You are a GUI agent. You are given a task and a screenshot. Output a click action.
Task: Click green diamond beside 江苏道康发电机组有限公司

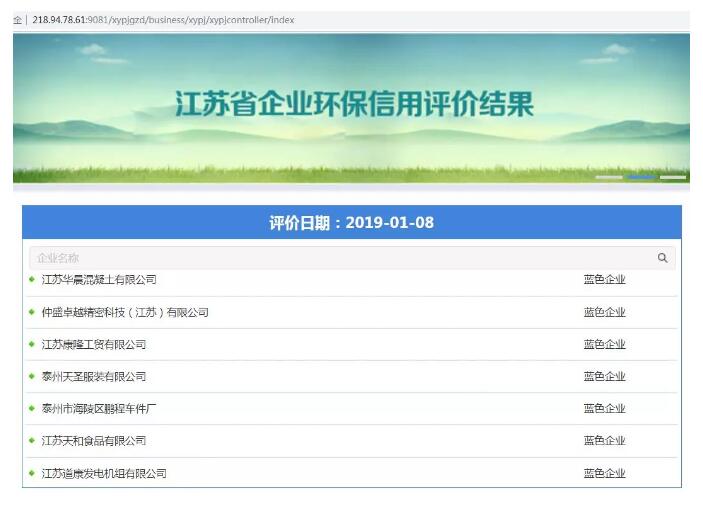click(32, 473)
